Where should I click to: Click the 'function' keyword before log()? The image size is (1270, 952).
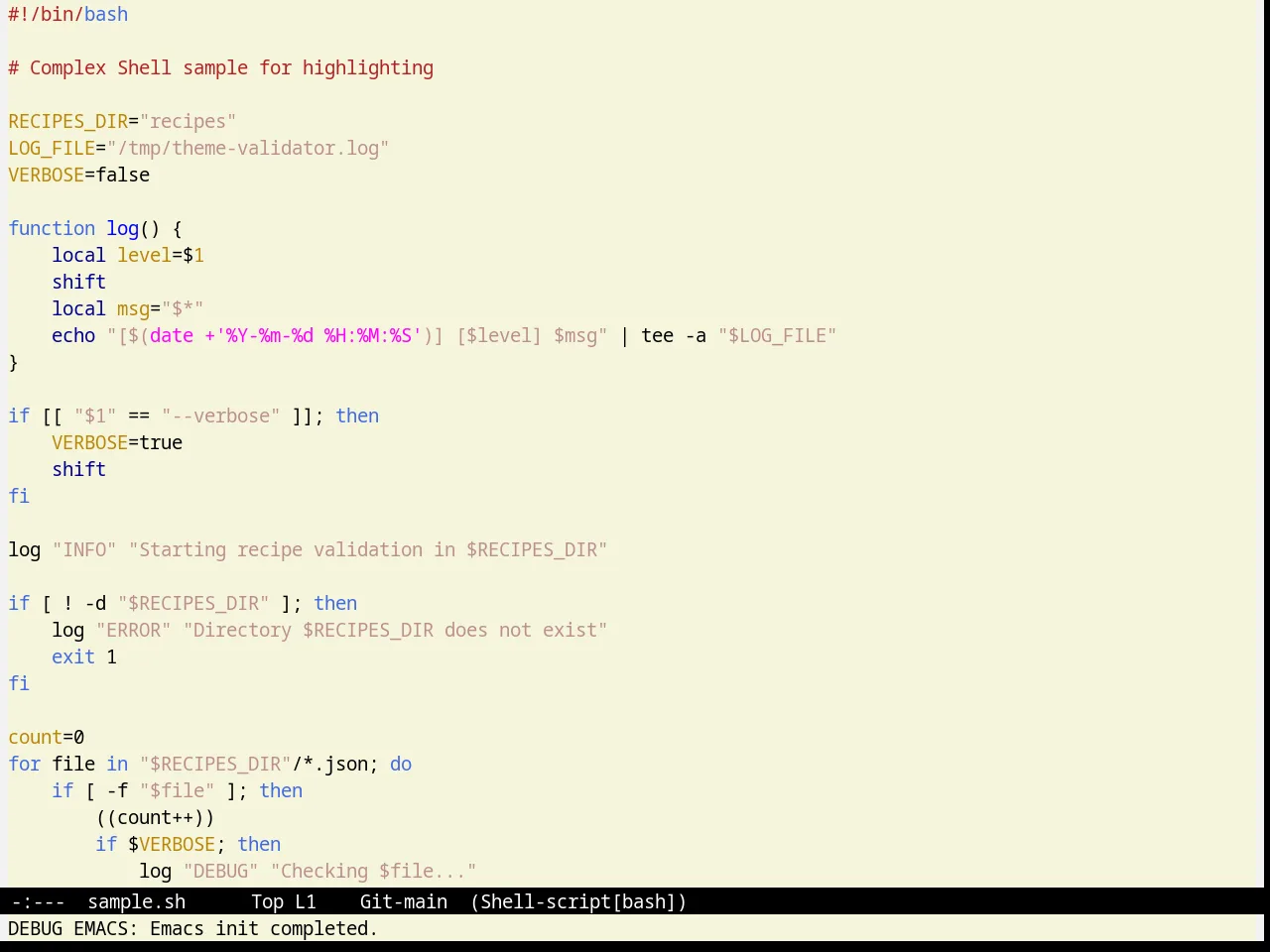click(x=52, y=229)
